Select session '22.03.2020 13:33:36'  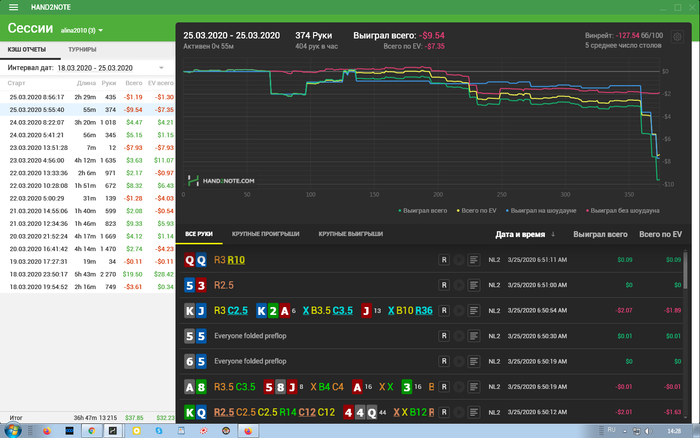[x=88, y=173]
